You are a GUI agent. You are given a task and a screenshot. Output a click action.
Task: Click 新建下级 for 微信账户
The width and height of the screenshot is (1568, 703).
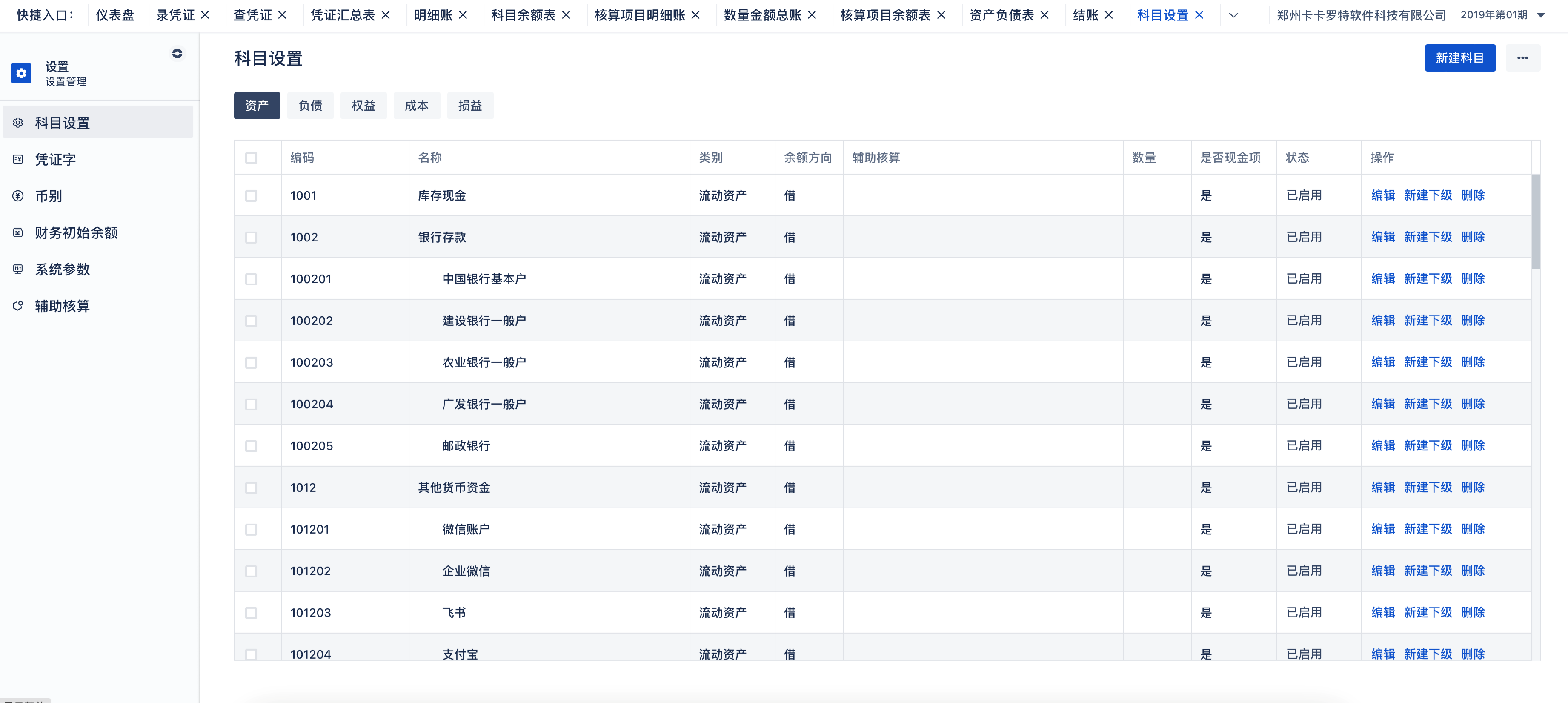click(x=1428, y=529)
